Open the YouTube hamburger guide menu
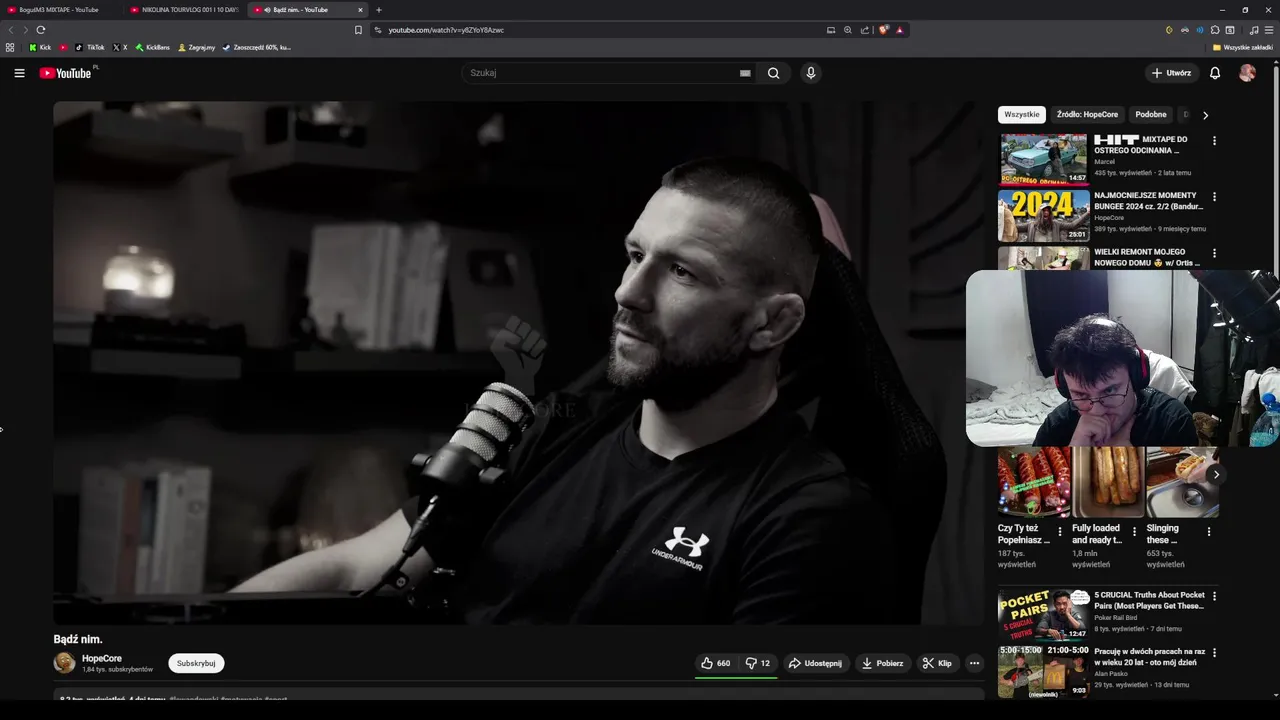The height and width of the screenshot is (720, 1280). click(19, 73)
